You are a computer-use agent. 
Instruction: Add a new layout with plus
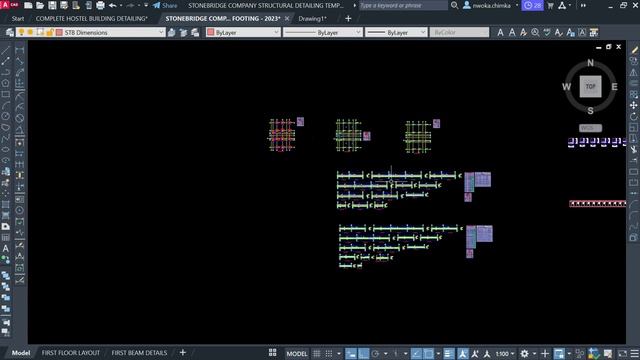[x=182, y=353]
